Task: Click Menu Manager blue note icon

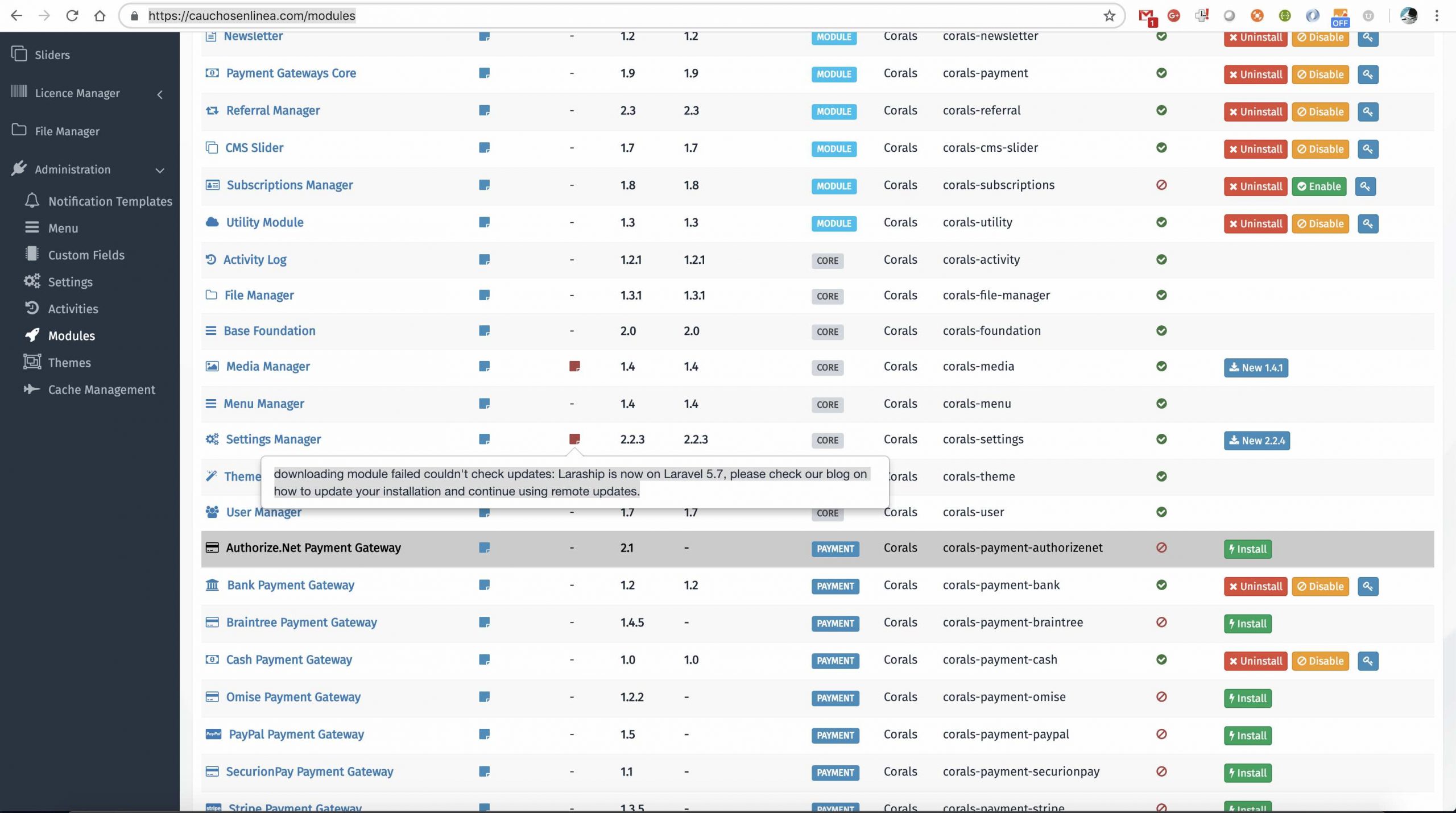Action: click(484, 404)
